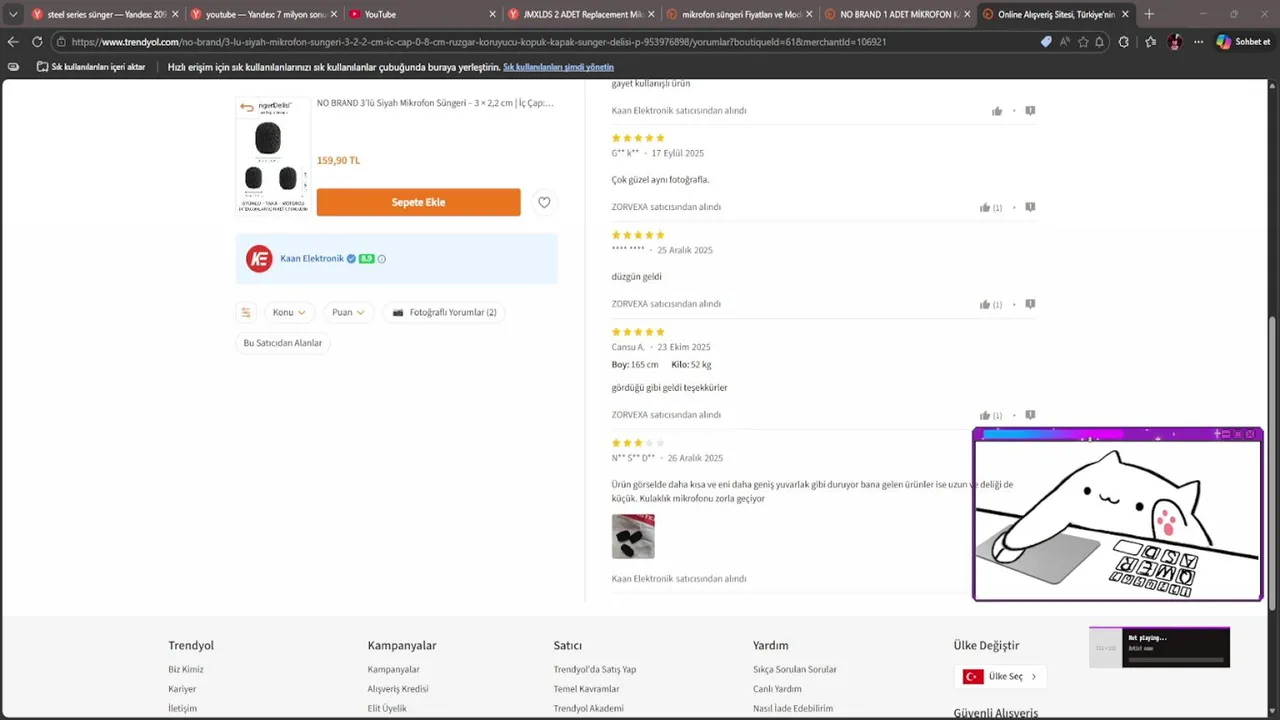
Task: Click the shopping price tag icon
Action: coord(1046,42)
